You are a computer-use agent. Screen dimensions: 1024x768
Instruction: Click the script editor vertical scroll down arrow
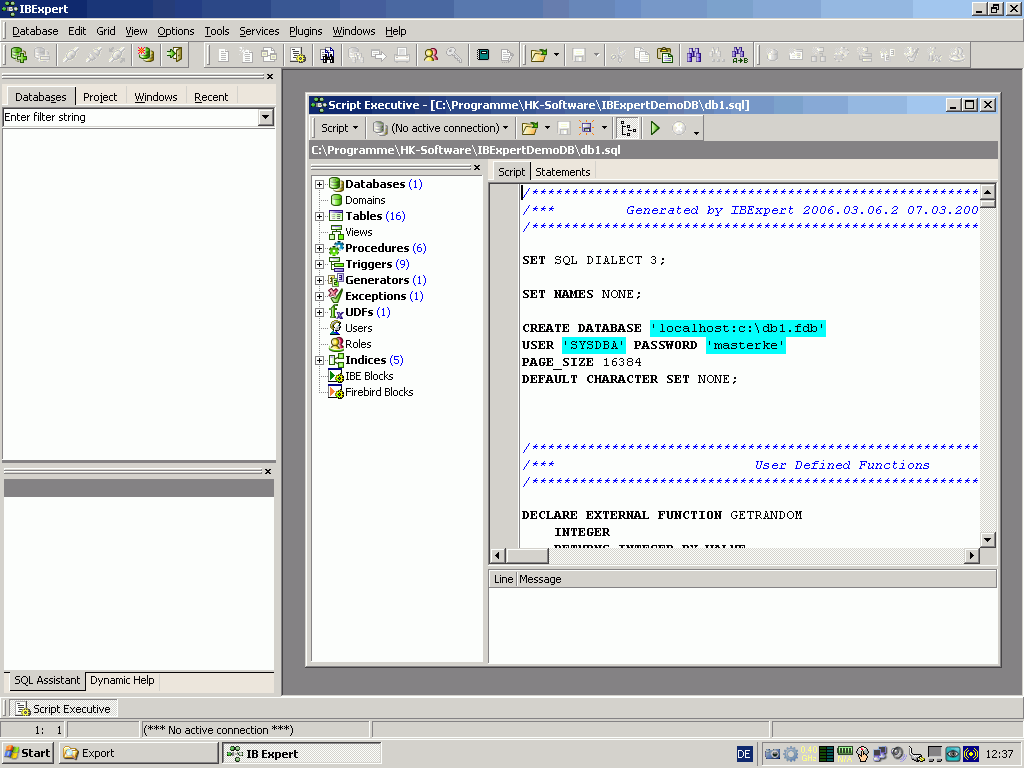tap(987, 540)
